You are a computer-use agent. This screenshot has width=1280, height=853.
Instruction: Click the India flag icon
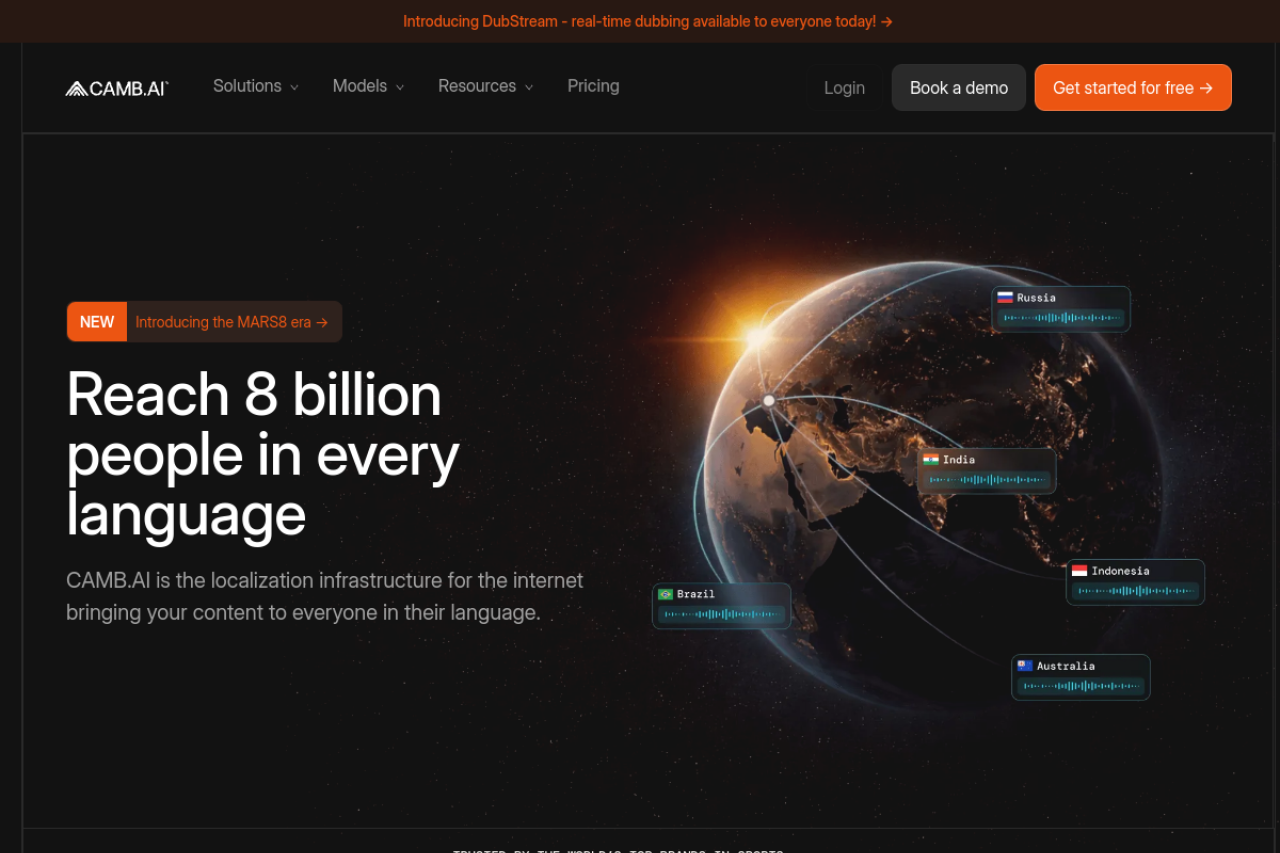click(931, 460)
